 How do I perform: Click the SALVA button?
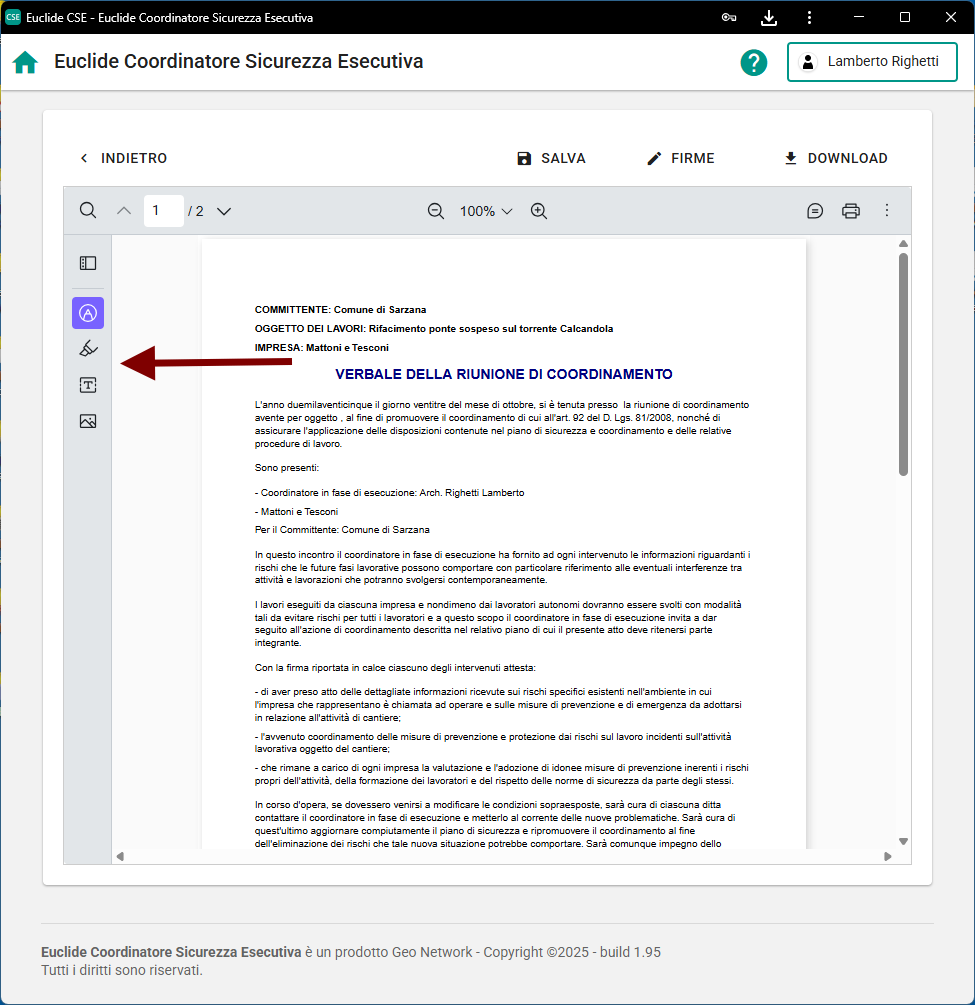[551, 158]
